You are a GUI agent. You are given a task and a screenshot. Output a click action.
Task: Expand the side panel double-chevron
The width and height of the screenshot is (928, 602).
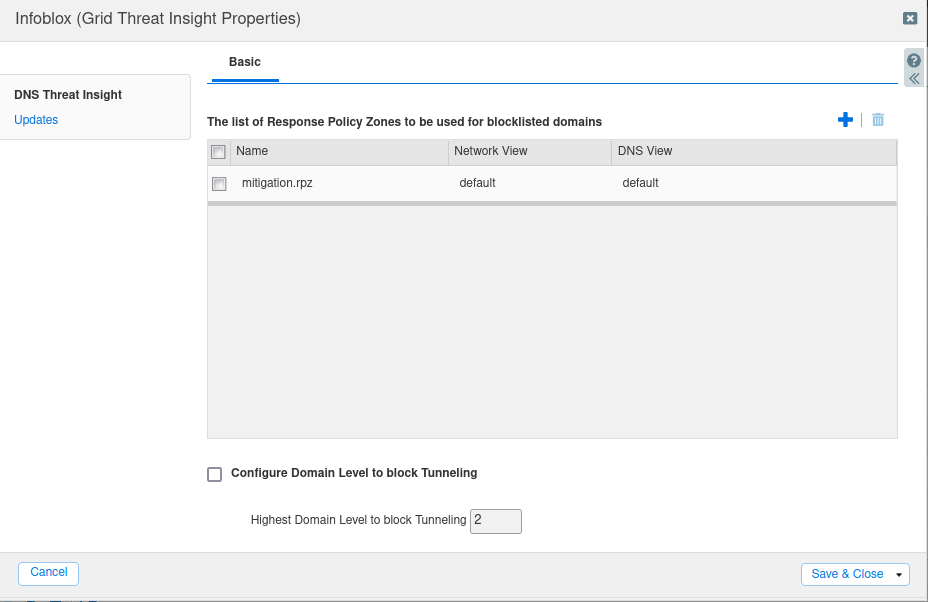click(x=913, y=78)
